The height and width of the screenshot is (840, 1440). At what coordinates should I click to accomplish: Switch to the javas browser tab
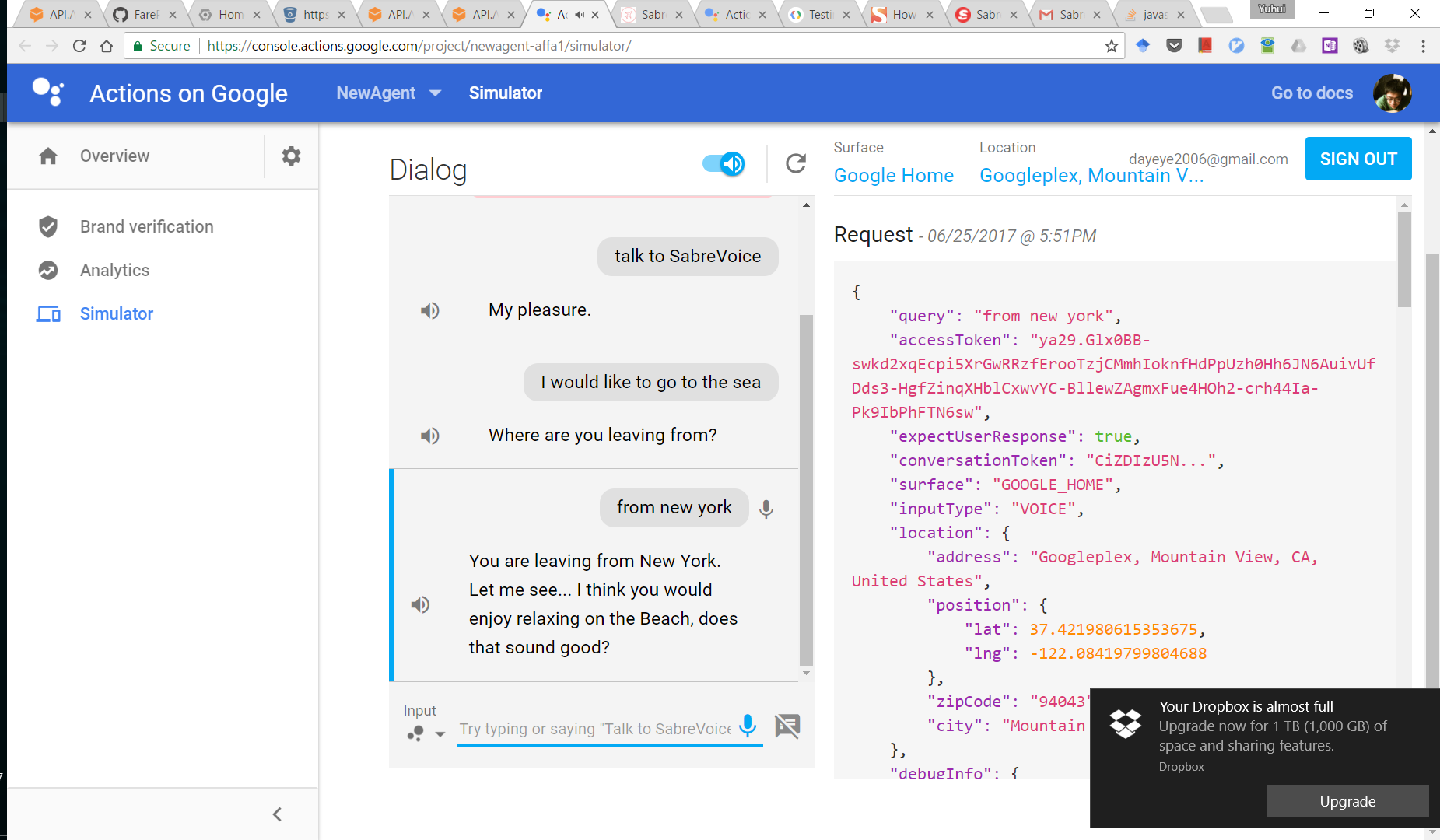click(1154, 14)
